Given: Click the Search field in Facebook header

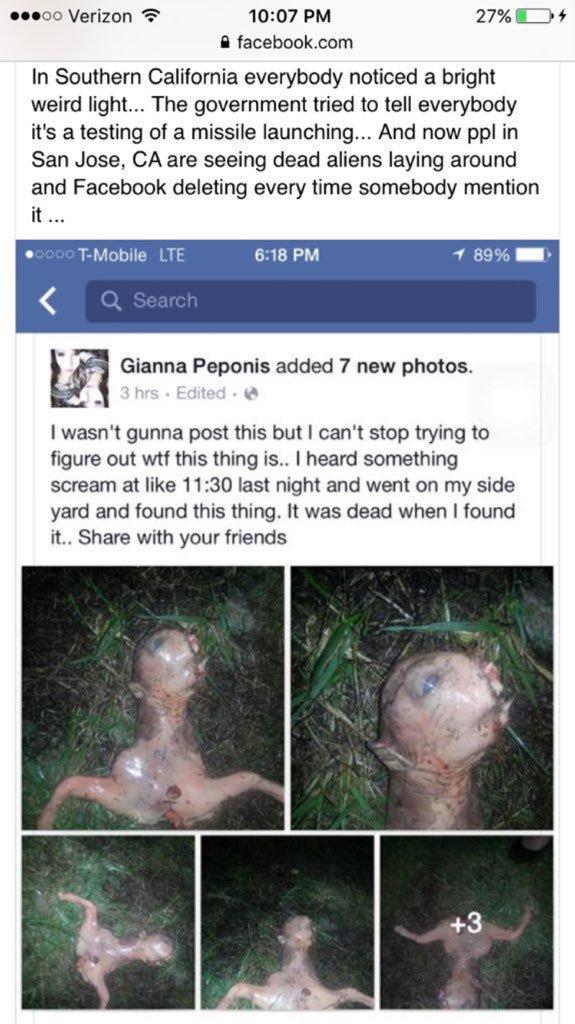Looking at the screenshot, I should (x=310, y=301).
